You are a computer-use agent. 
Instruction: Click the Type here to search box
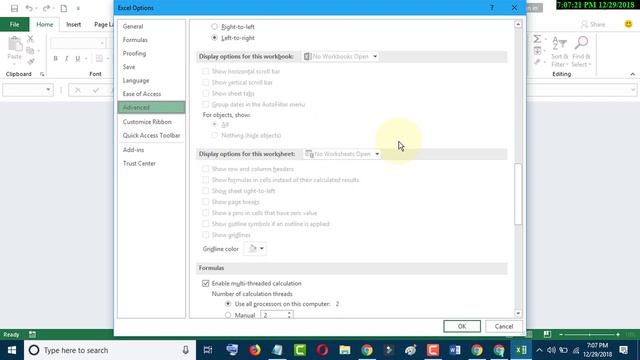[x=109, y=350]
